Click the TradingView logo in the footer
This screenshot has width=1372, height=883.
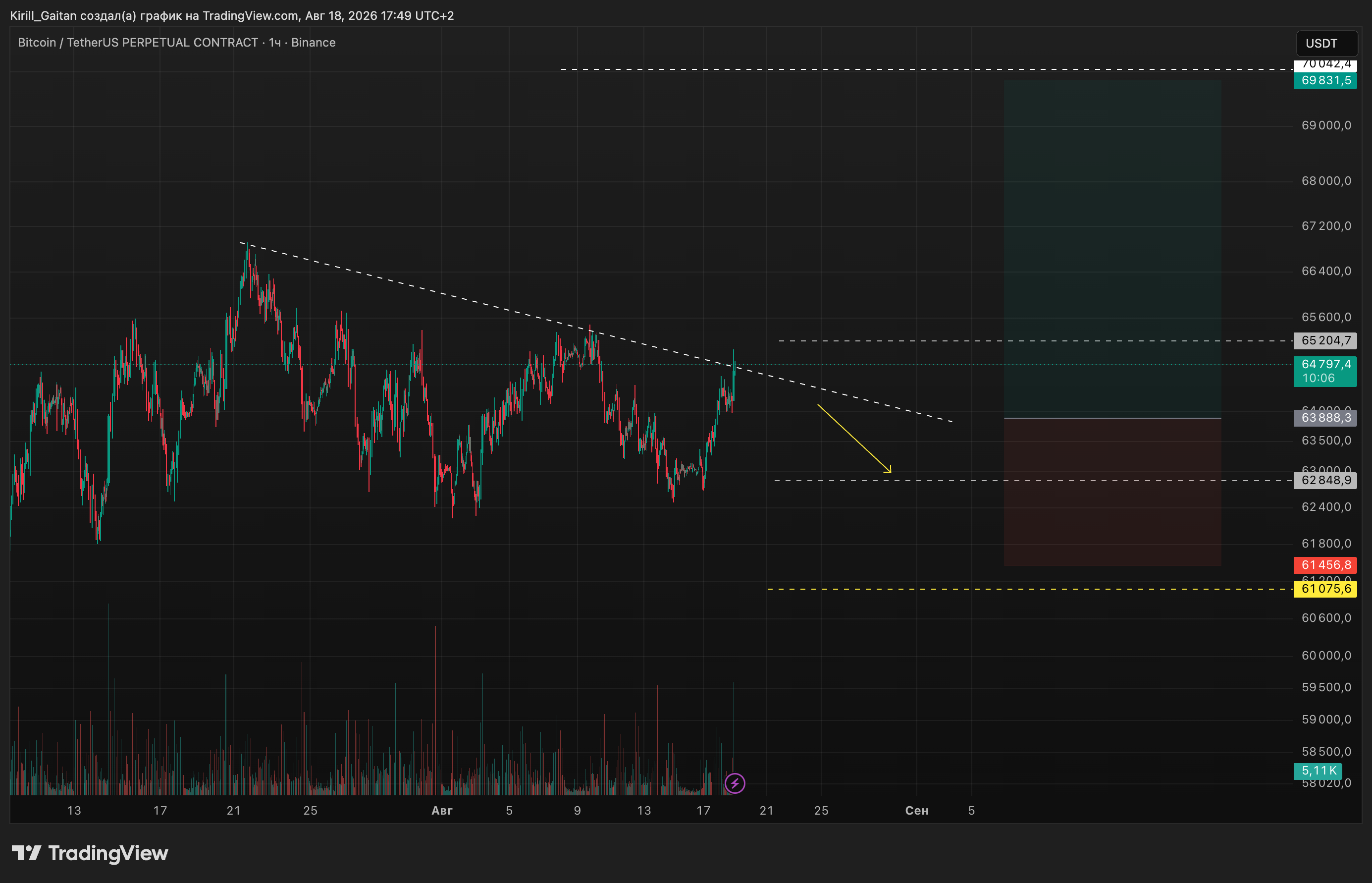[90, 853]
